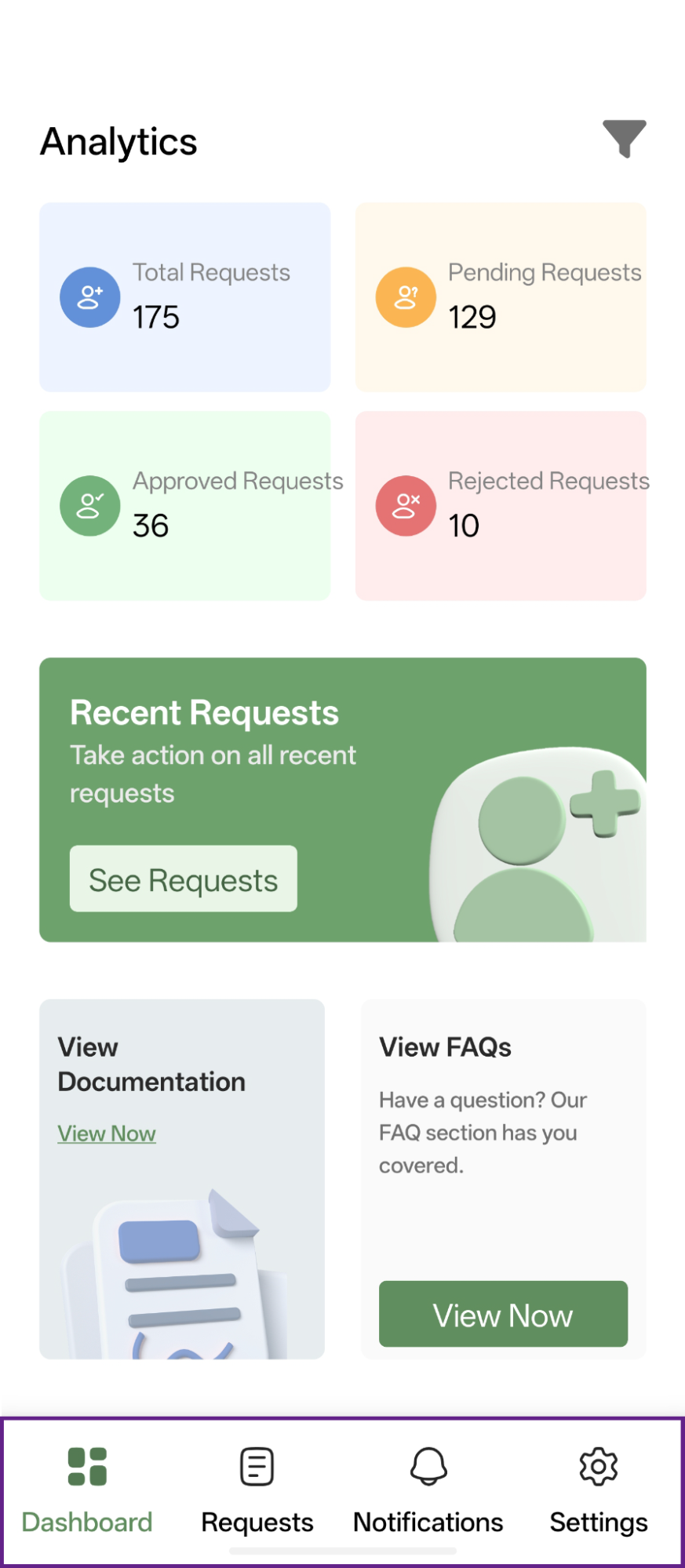Switch to the Requests tab label

tap(257, 1523)
